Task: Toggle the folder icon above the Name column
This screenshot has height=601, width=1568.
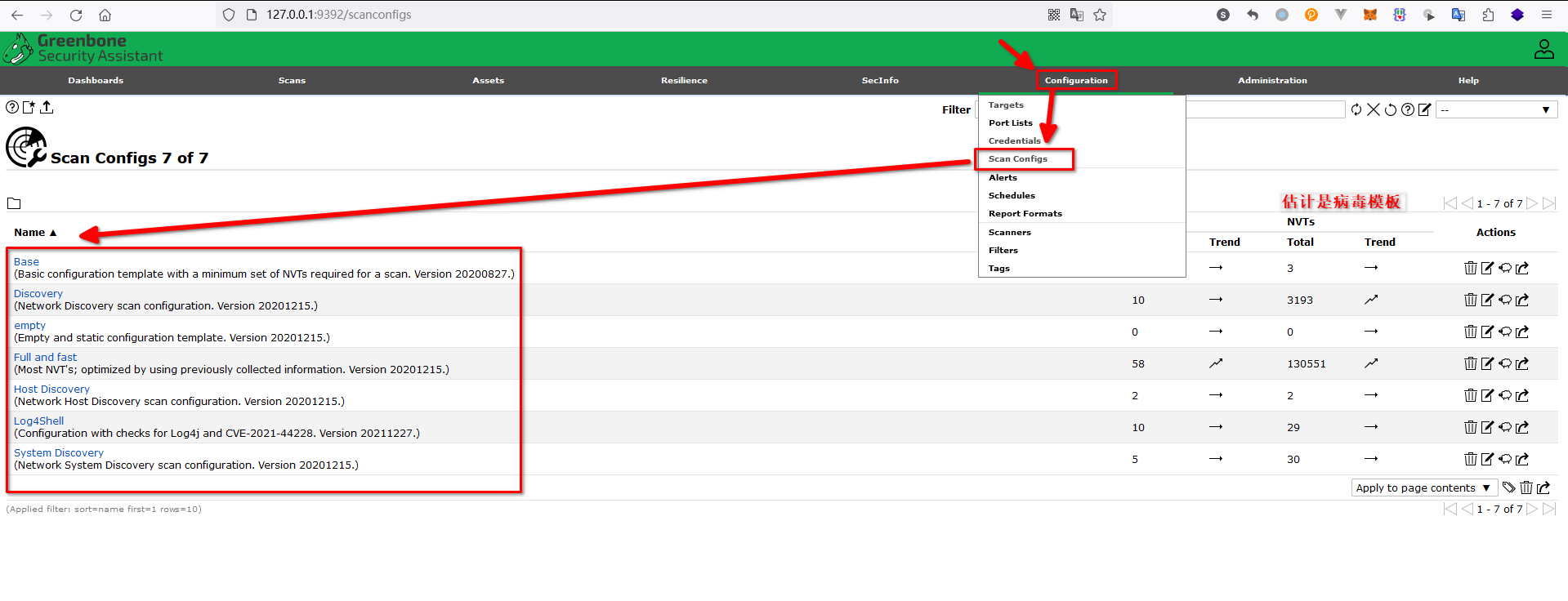Action: [14, 203]
